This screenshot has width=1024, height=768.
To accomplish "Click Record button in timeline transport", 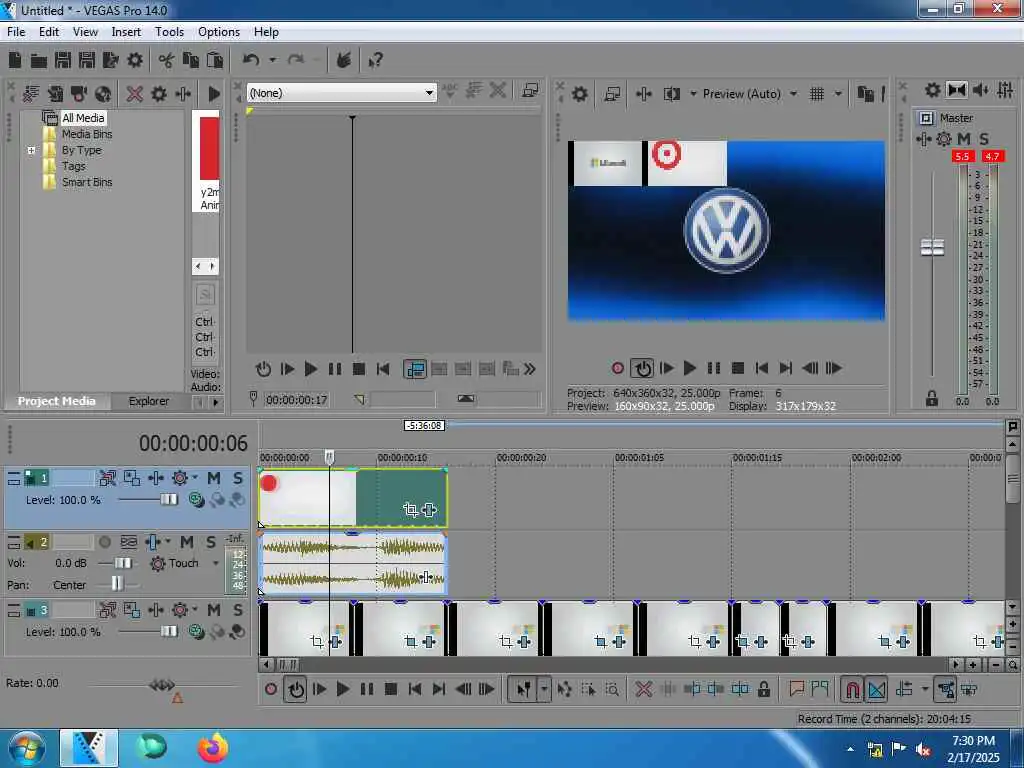I will (x=271, y=689).
